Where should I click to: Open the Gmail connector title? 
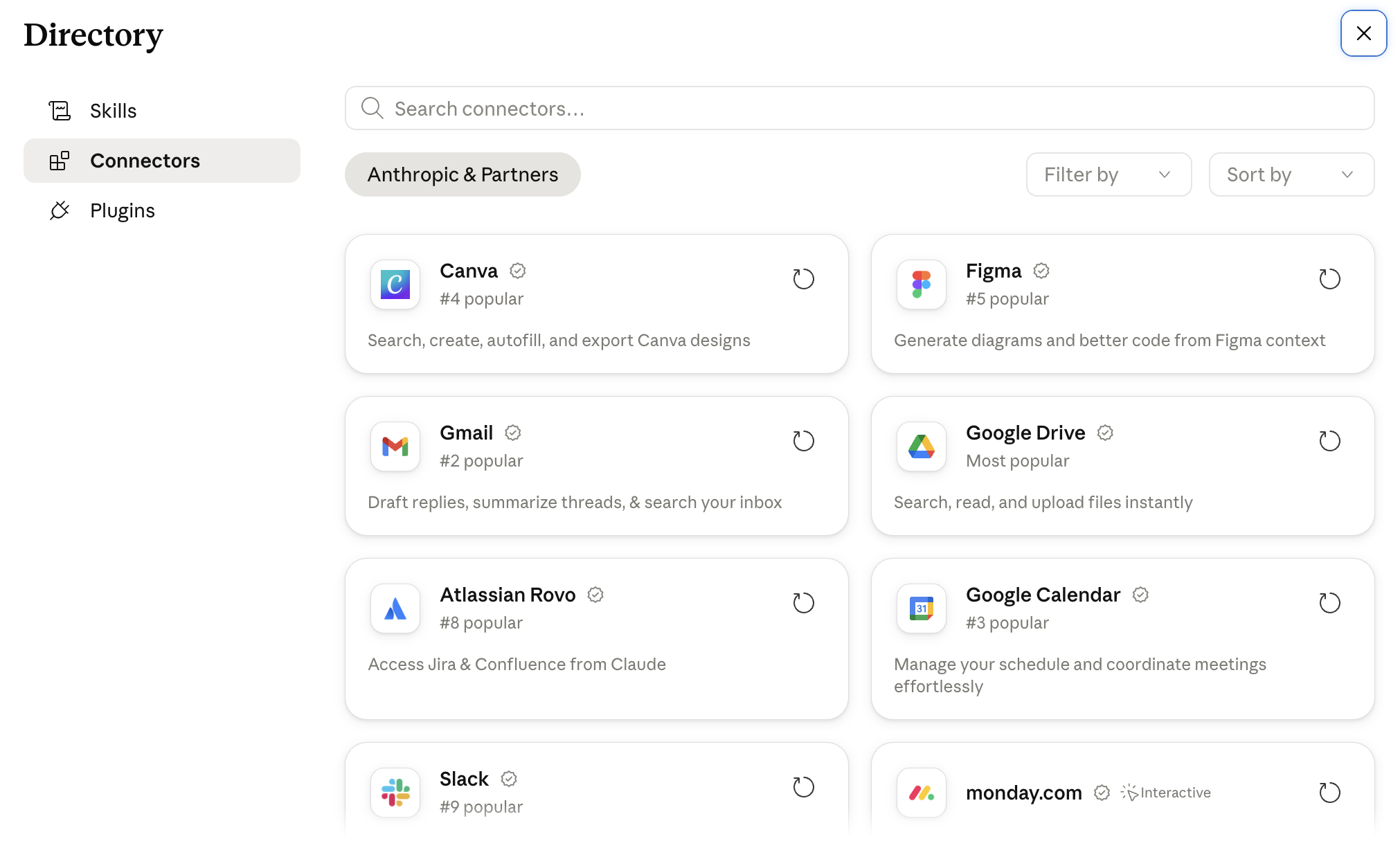pos(467,433)
